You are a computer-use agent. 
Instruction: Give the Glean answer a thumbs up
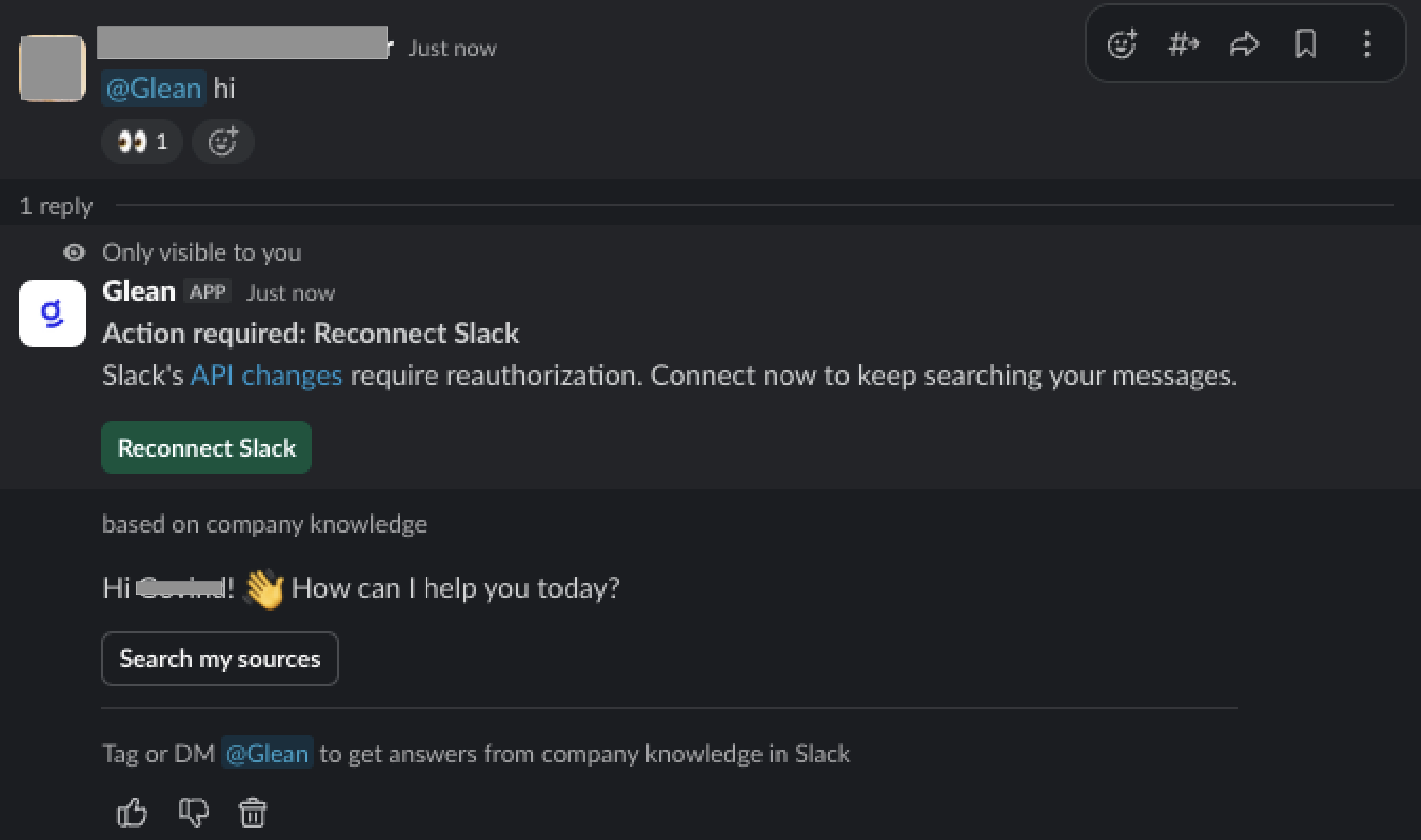(132, 813)
